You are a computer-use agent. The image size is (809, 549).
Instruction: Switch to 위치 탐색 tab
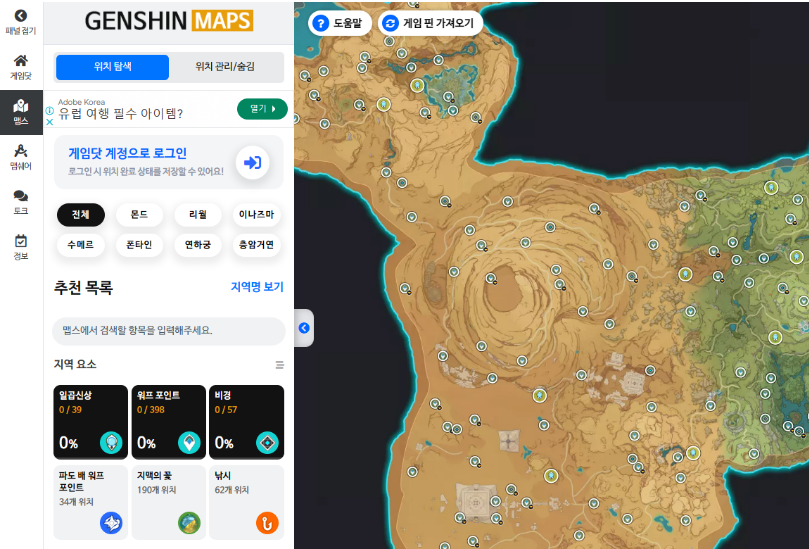click(x=112, y=67)
